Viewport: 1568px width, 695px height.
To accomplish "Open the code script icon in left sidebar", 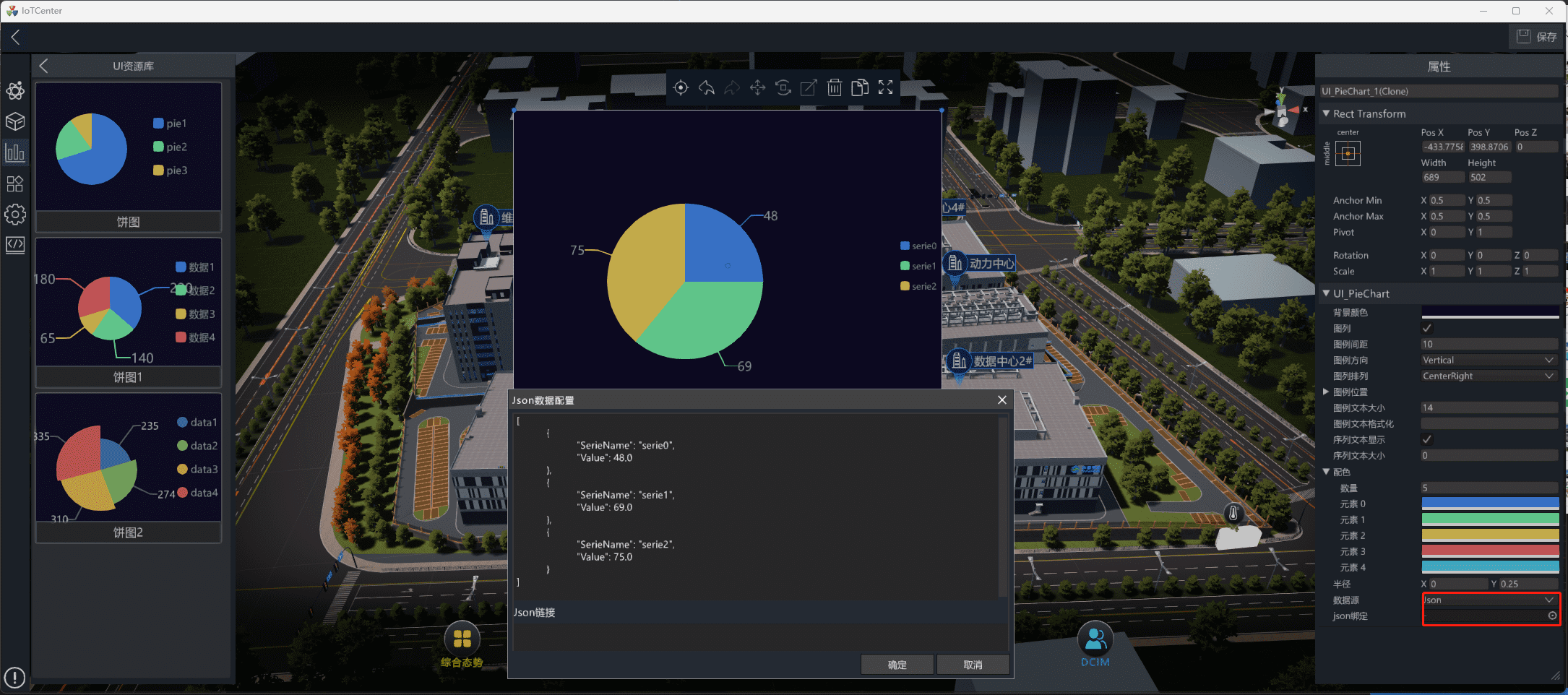I will tap(15, 245).
